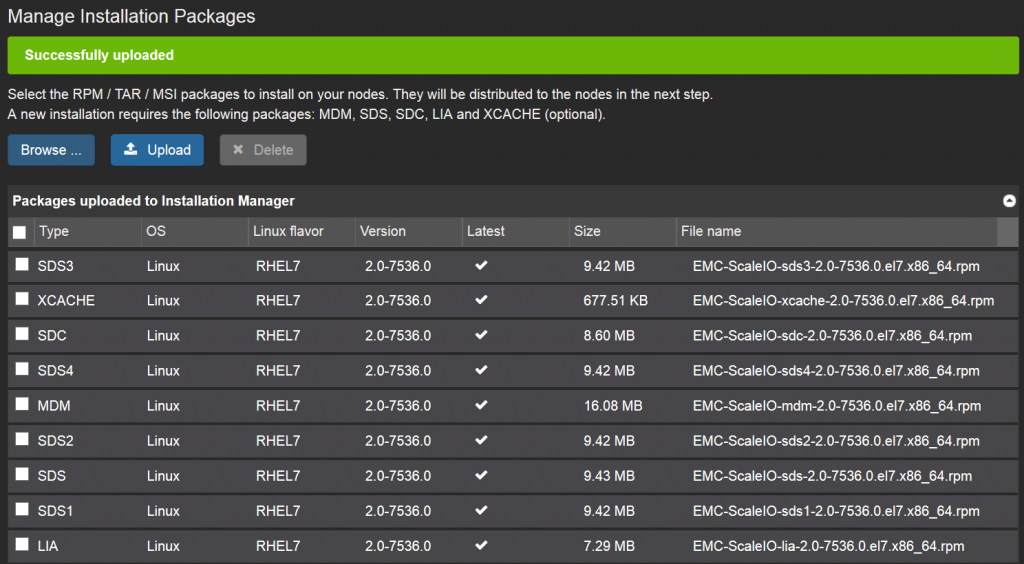
Task: Toggle the select-all header checkbox
Action: click(20, 232)
